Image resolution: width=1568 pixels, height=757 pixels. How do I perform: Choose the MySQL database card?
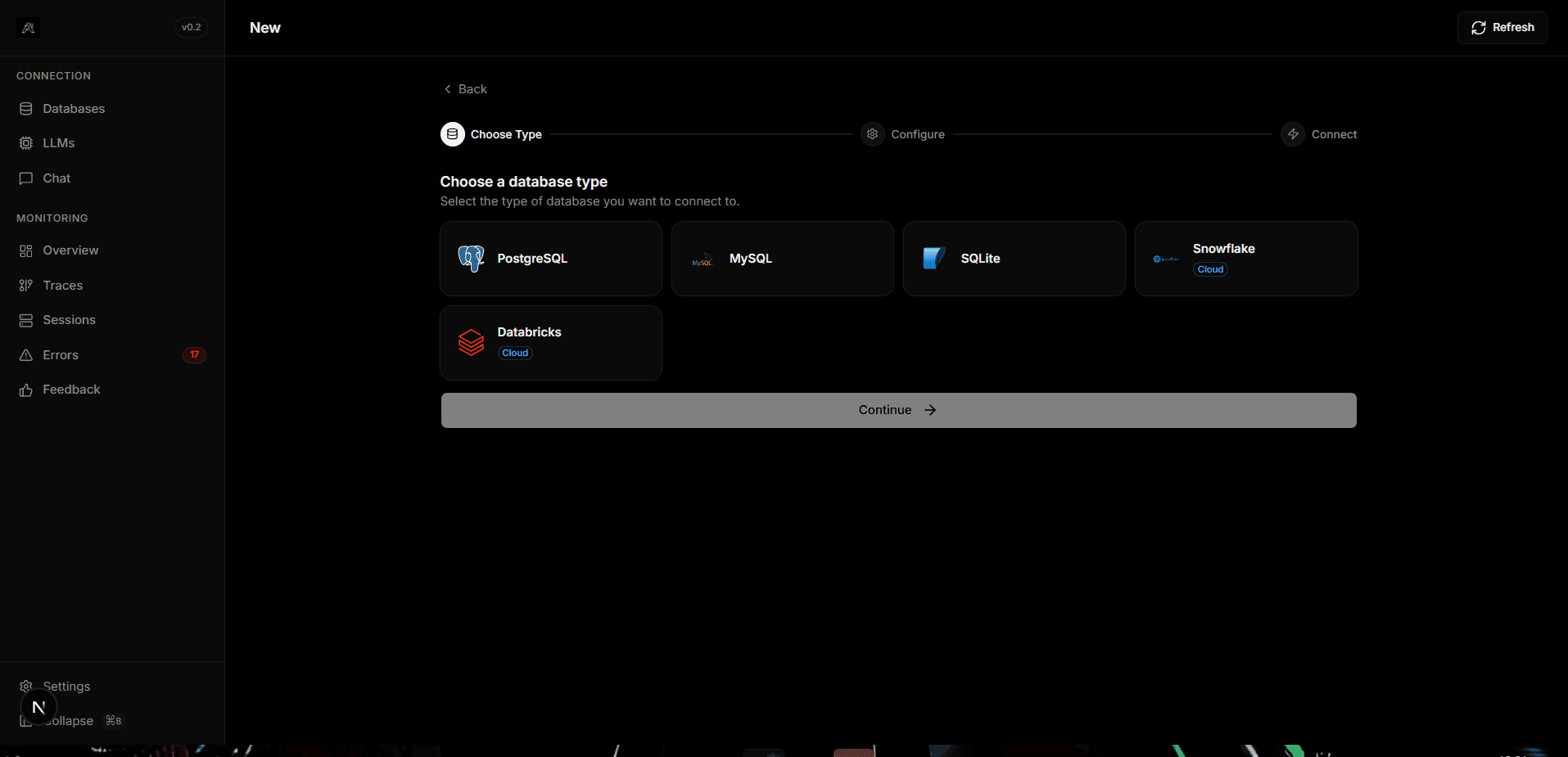pos(783,259)
